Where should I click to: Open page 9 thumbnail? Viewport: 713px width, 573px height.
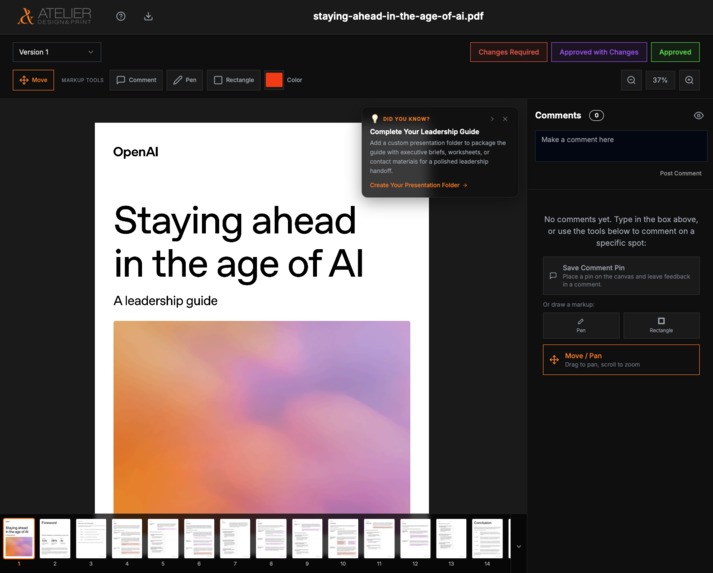[x=307, y=539]
